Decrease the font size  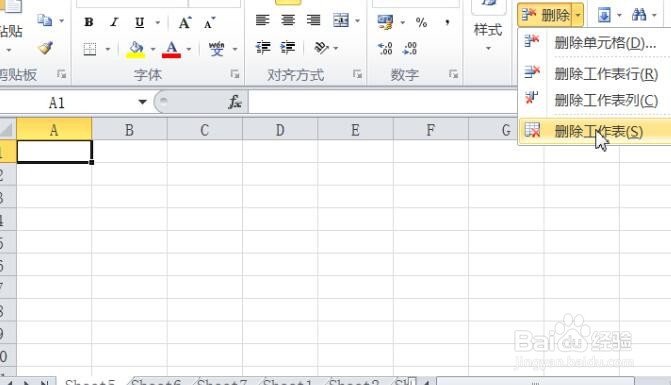point(210,22)
